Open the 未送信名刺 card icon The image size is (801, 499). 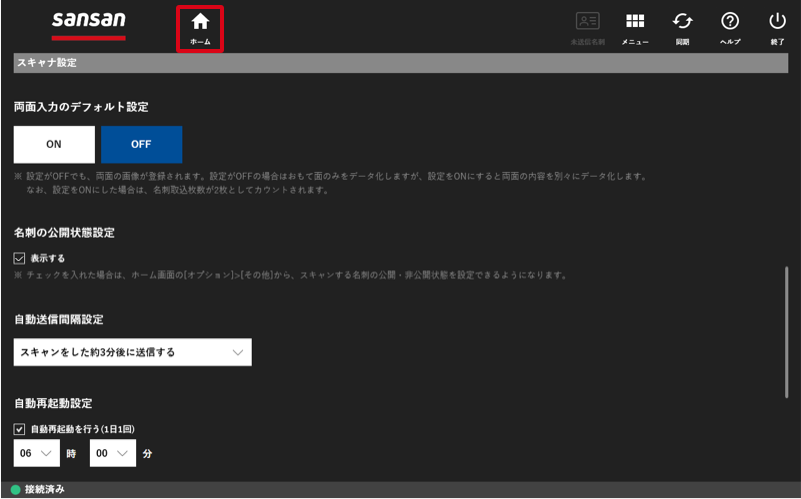(x=587, y=21)
